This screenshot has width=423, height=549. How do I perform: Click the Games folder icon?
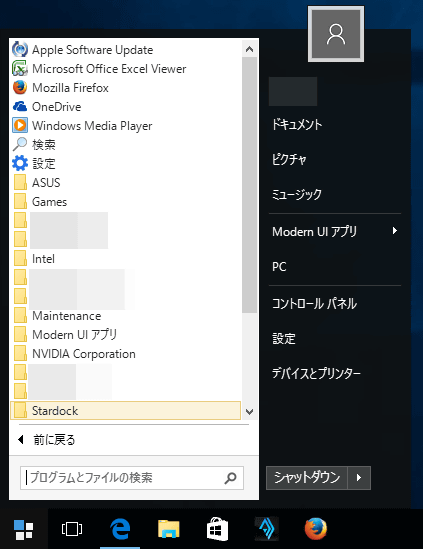(21, 201)
